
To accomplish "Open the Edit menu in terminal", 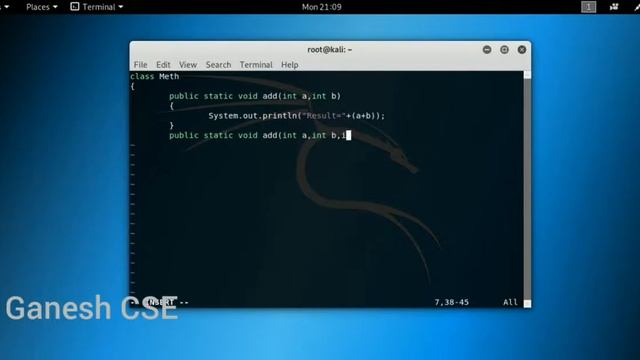I will (163, 64).
